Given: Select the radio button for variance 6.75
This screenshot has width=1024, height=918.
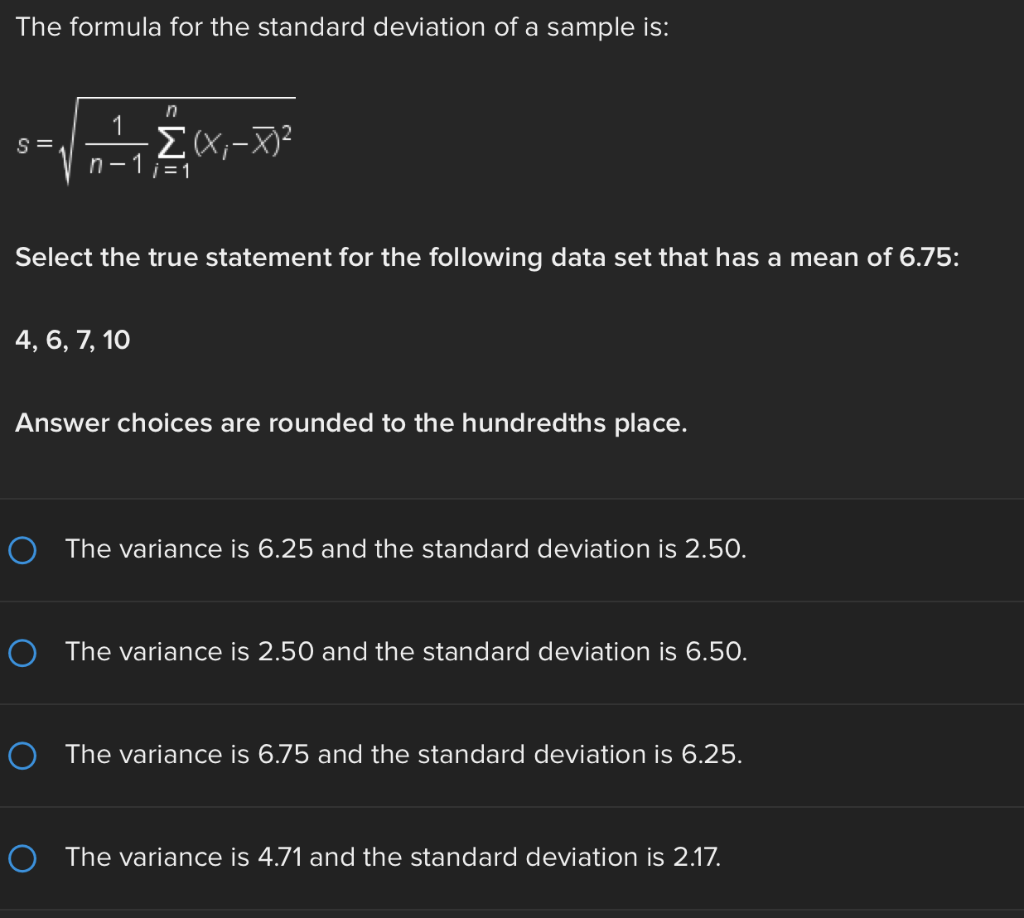Looking at the screenshot, I should (22, 755).
